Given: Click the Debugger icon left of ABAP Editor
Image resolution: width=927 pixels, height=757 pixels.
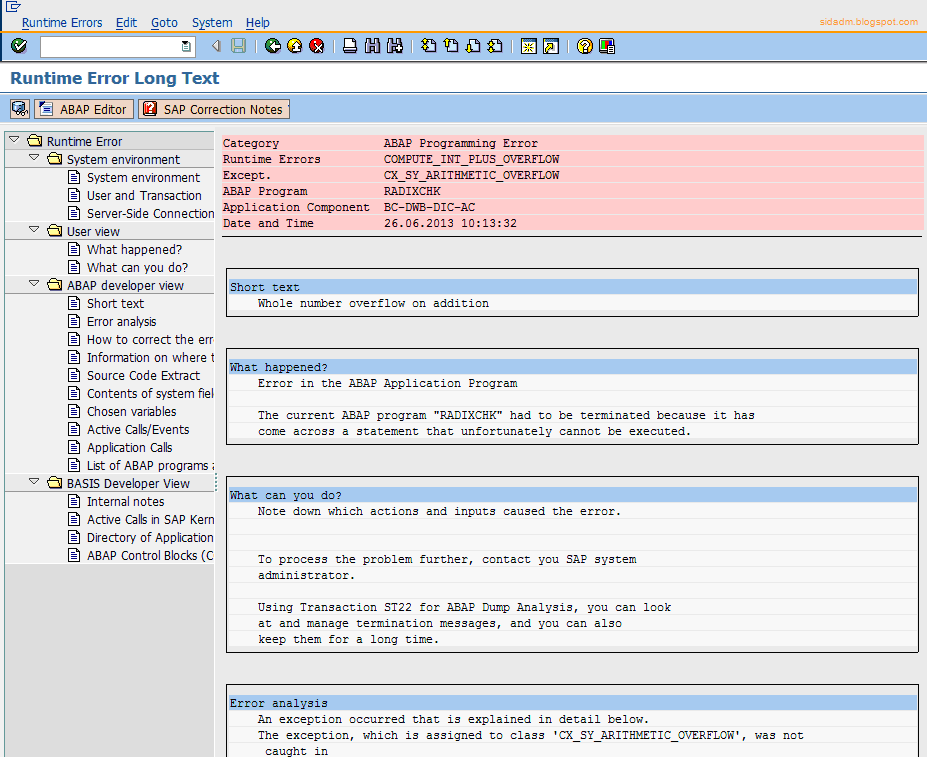Looking at the screenshot, I should pos(20,109).
